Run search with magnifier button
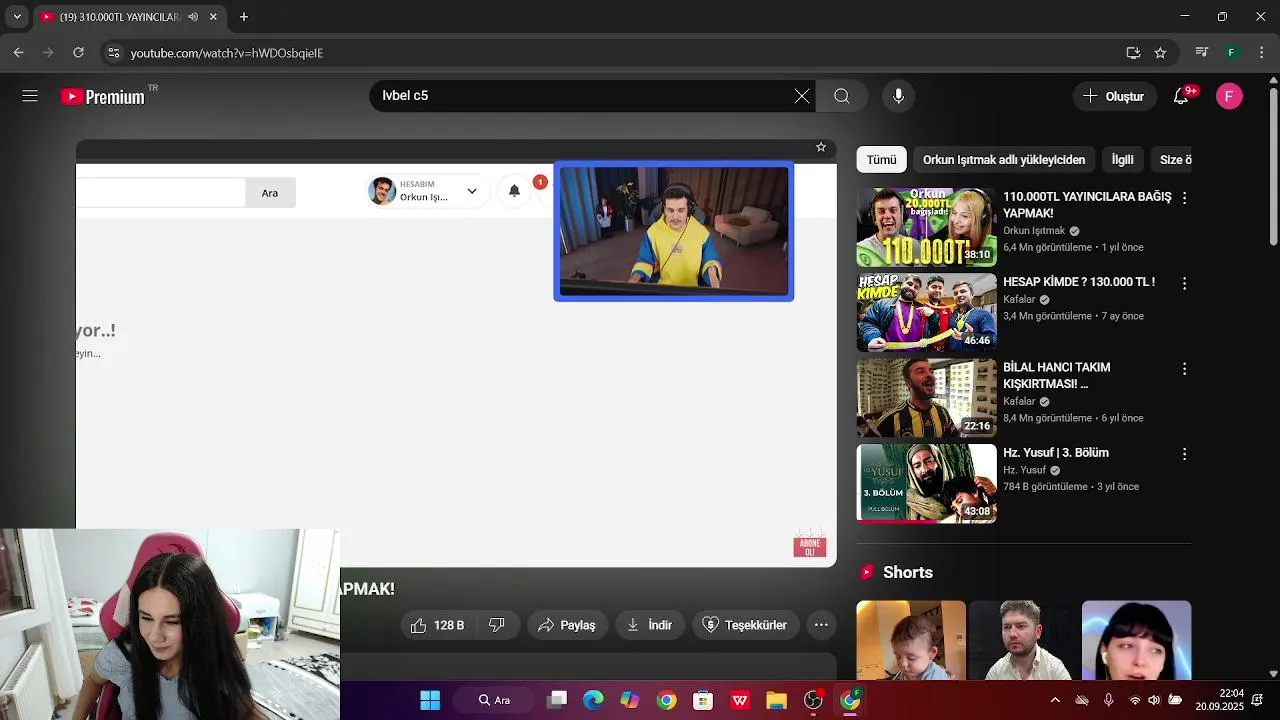Screen dimensions: 1280x720 point(842,96)
